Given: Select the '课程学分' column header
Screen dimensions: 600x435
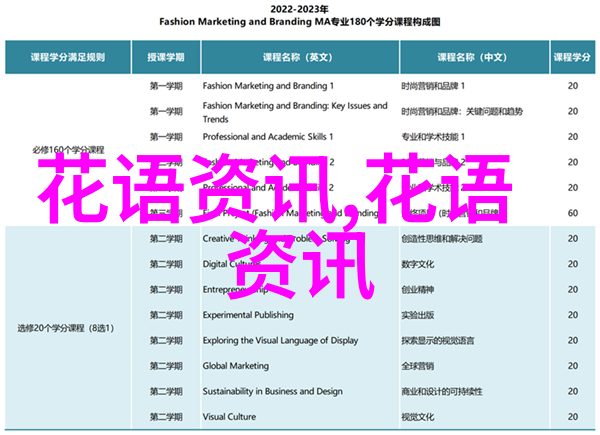Looking at the screenshot, I should pos(572,57).
